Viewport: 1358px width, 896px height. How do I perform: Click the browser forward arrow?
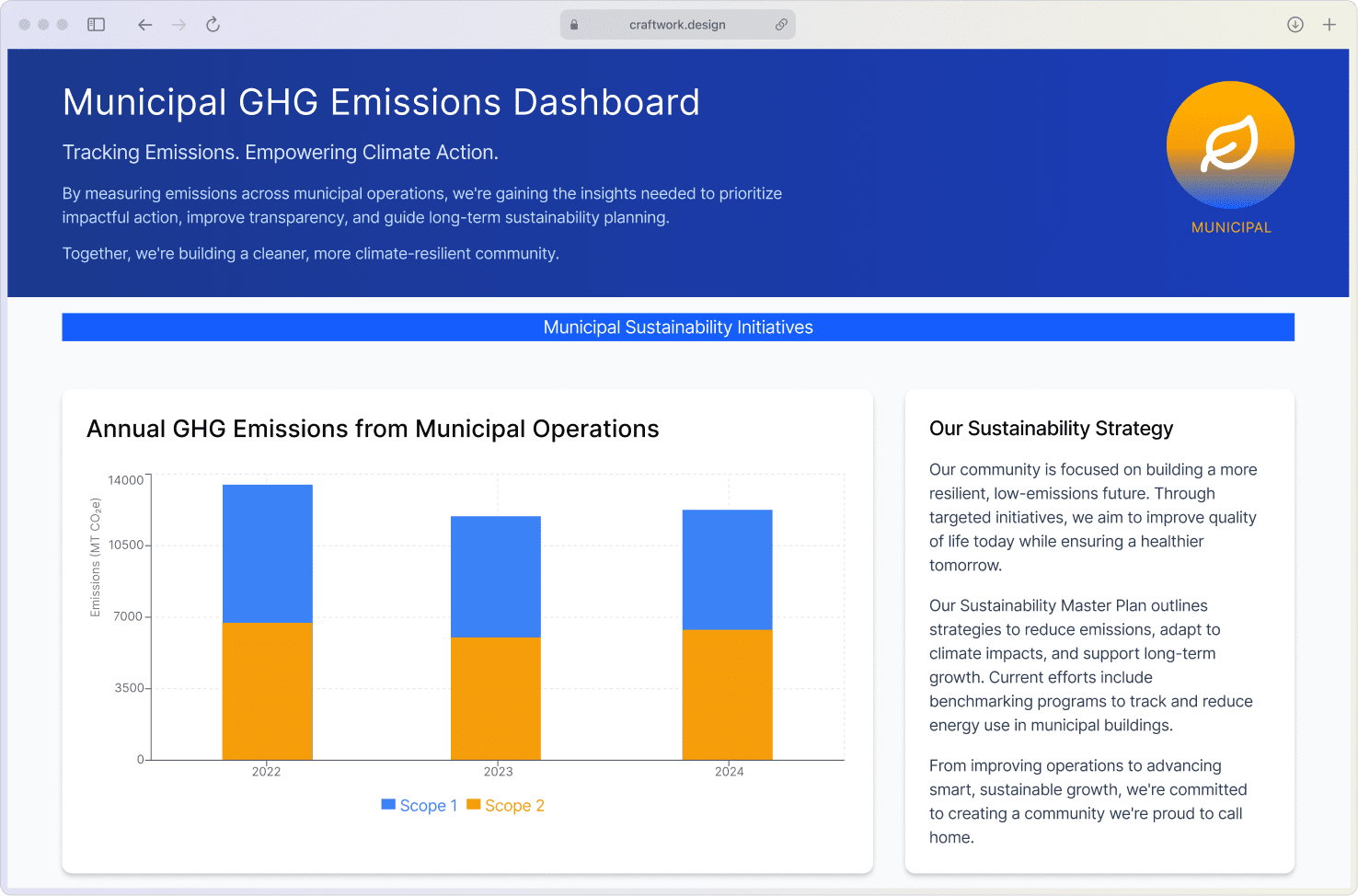pyautogui.click(x=178, y=25)
